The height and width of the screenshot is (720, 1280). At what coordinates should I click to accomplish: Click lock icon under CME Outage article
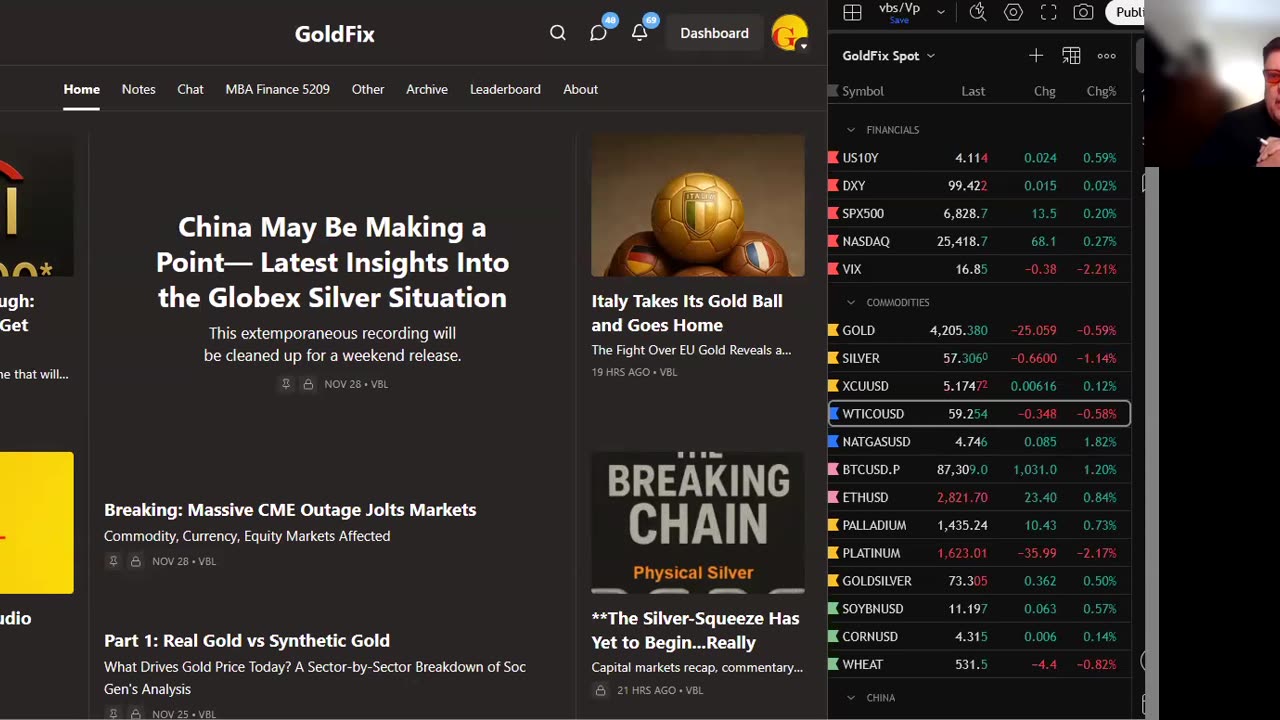[x=135, y=561]
